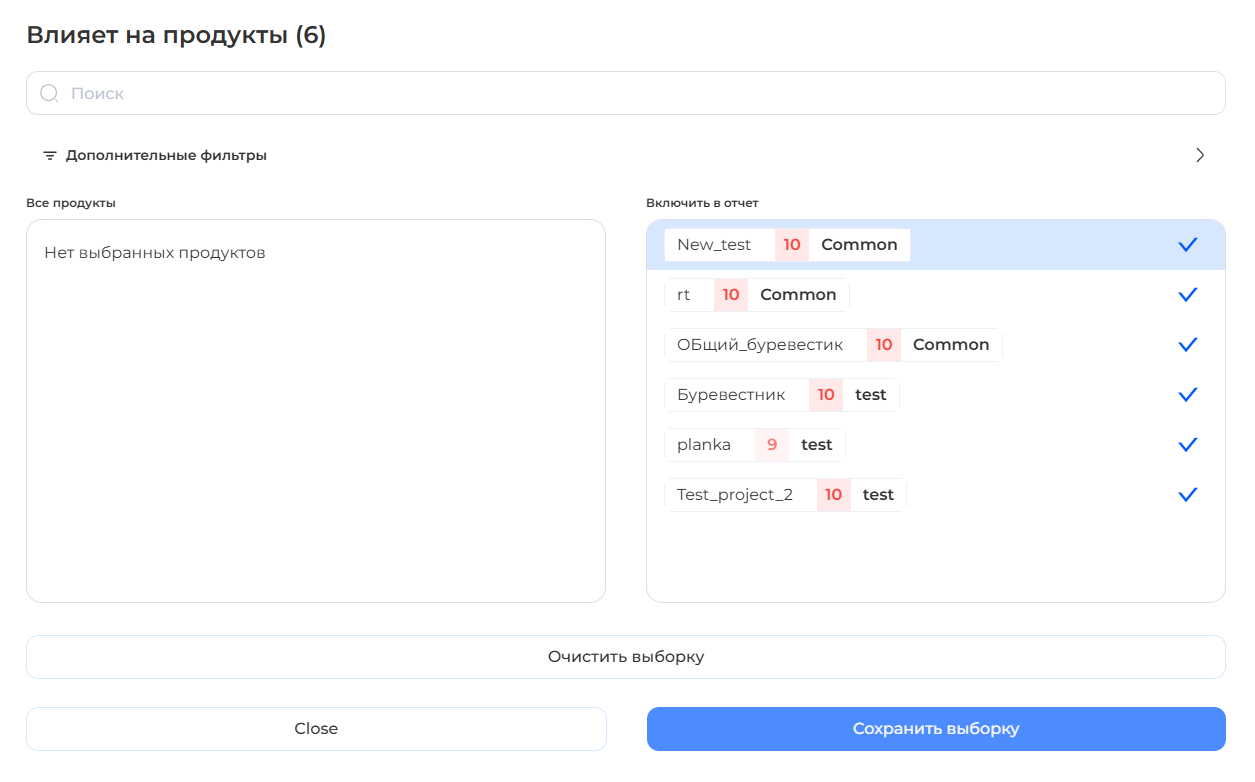
Task: Click the Common label on rt row
Action: pos(798,295)
